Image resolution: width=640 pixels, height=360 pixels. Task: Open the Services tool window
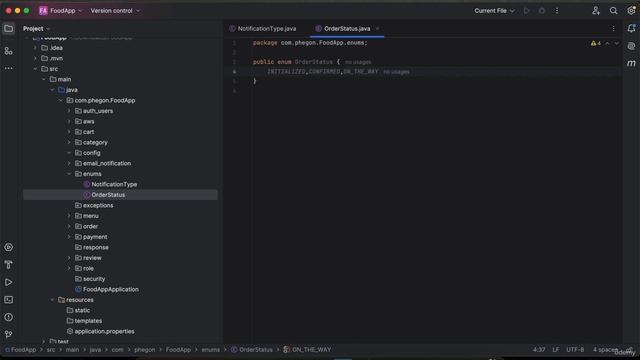point(9,247)
